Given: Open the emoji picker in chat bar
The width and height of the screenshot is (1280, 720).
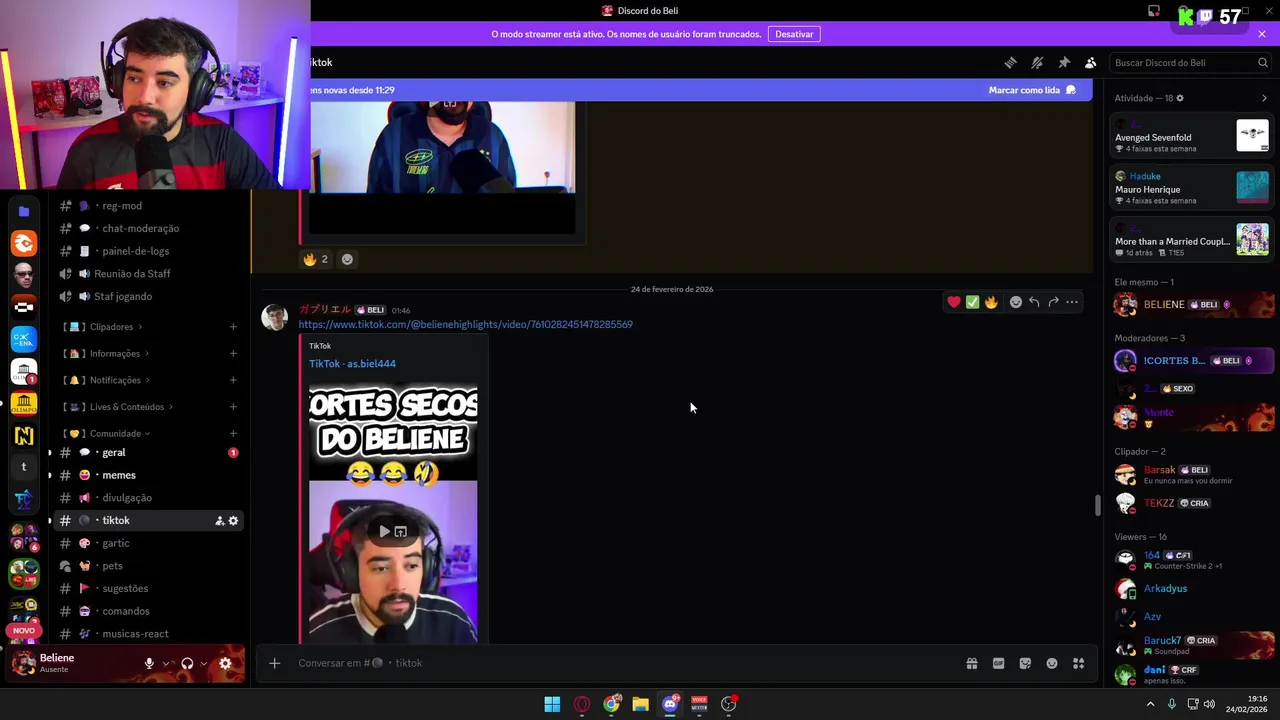Looking at the screenshot, I should coord(1052,663).
